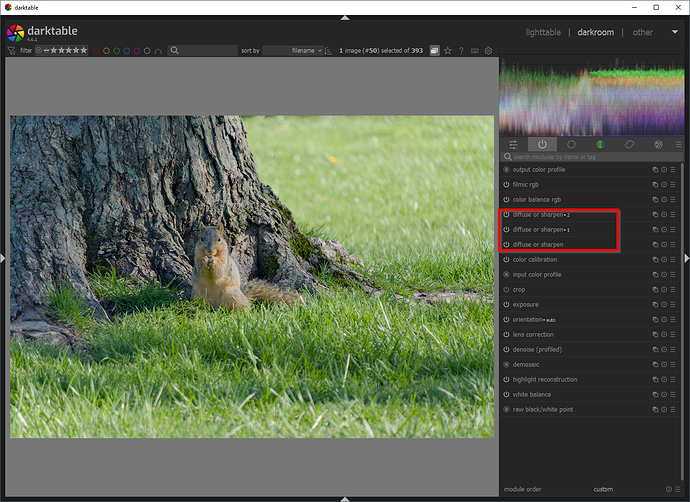Collapse the top panel arrow

coord(345,18)
